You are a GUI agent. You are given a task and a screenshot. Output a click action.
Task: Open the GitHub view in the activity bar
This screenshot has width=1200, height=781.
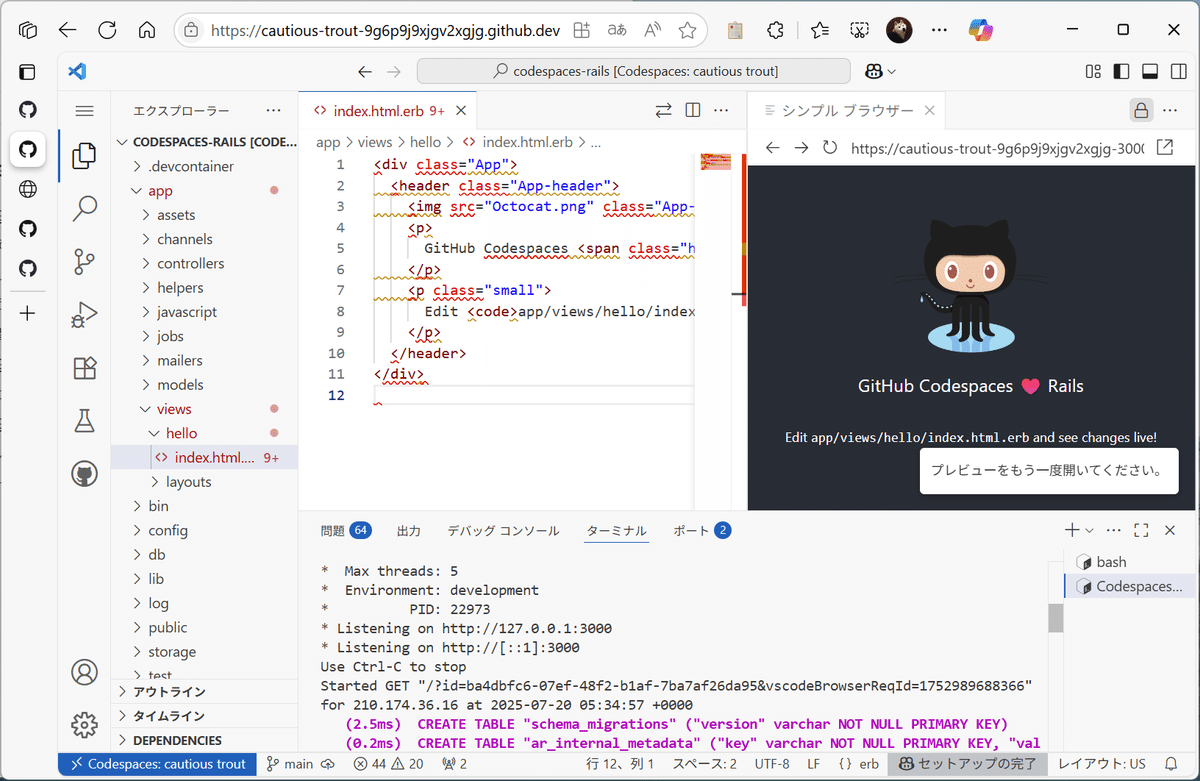click(x=85, y=474)
